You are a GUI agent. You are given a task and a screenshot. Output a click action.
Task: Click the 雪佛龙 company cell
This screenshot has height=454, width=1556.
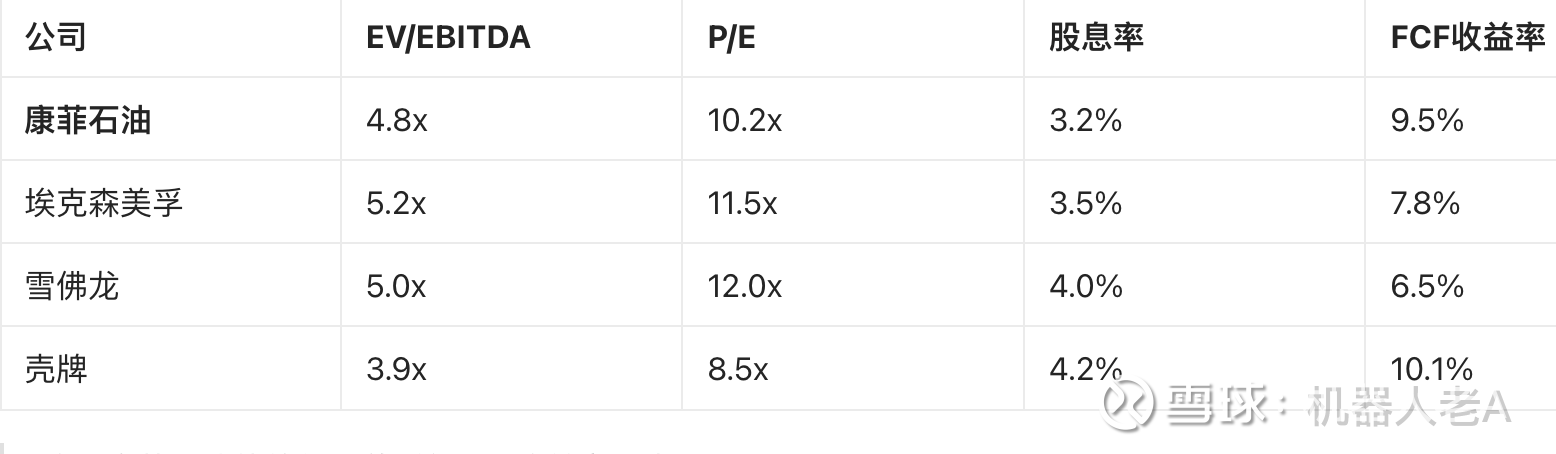72,287
